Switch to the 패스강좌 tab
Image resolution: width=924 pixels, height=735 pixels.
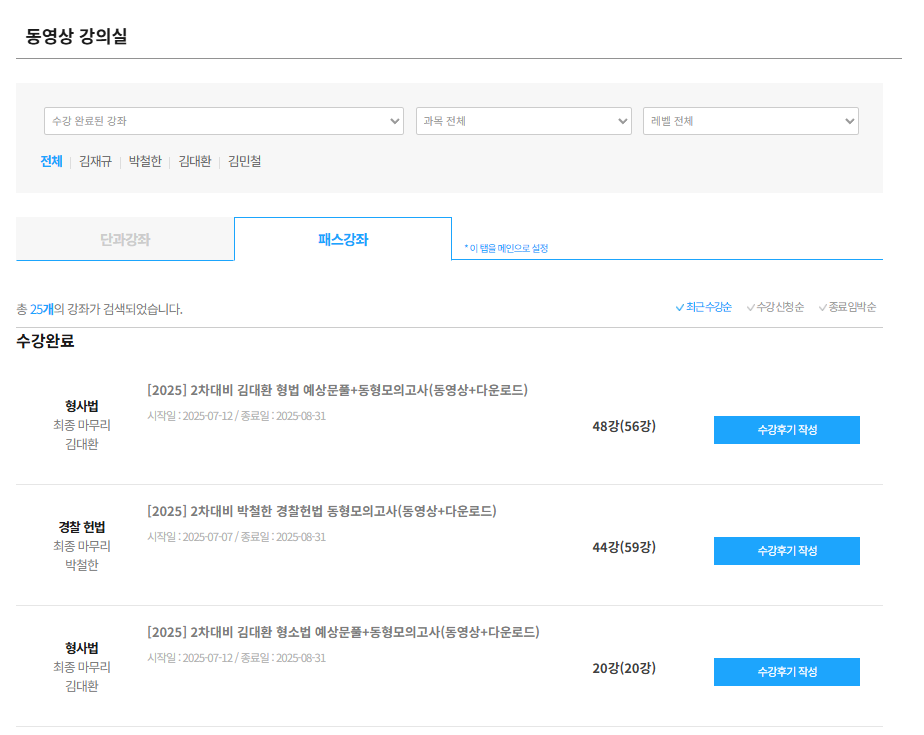pos(343,239)
